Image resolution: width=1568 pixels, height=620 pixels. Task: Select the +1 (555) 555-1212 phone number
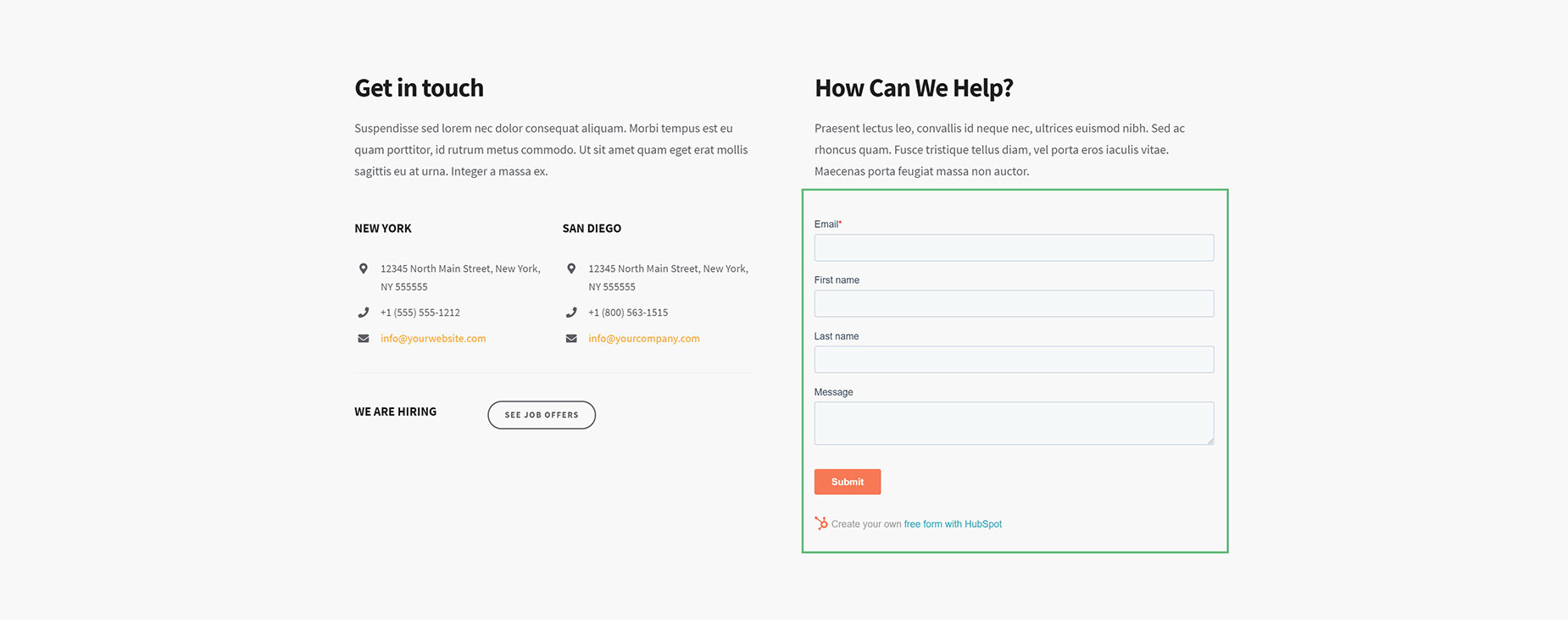420,313
